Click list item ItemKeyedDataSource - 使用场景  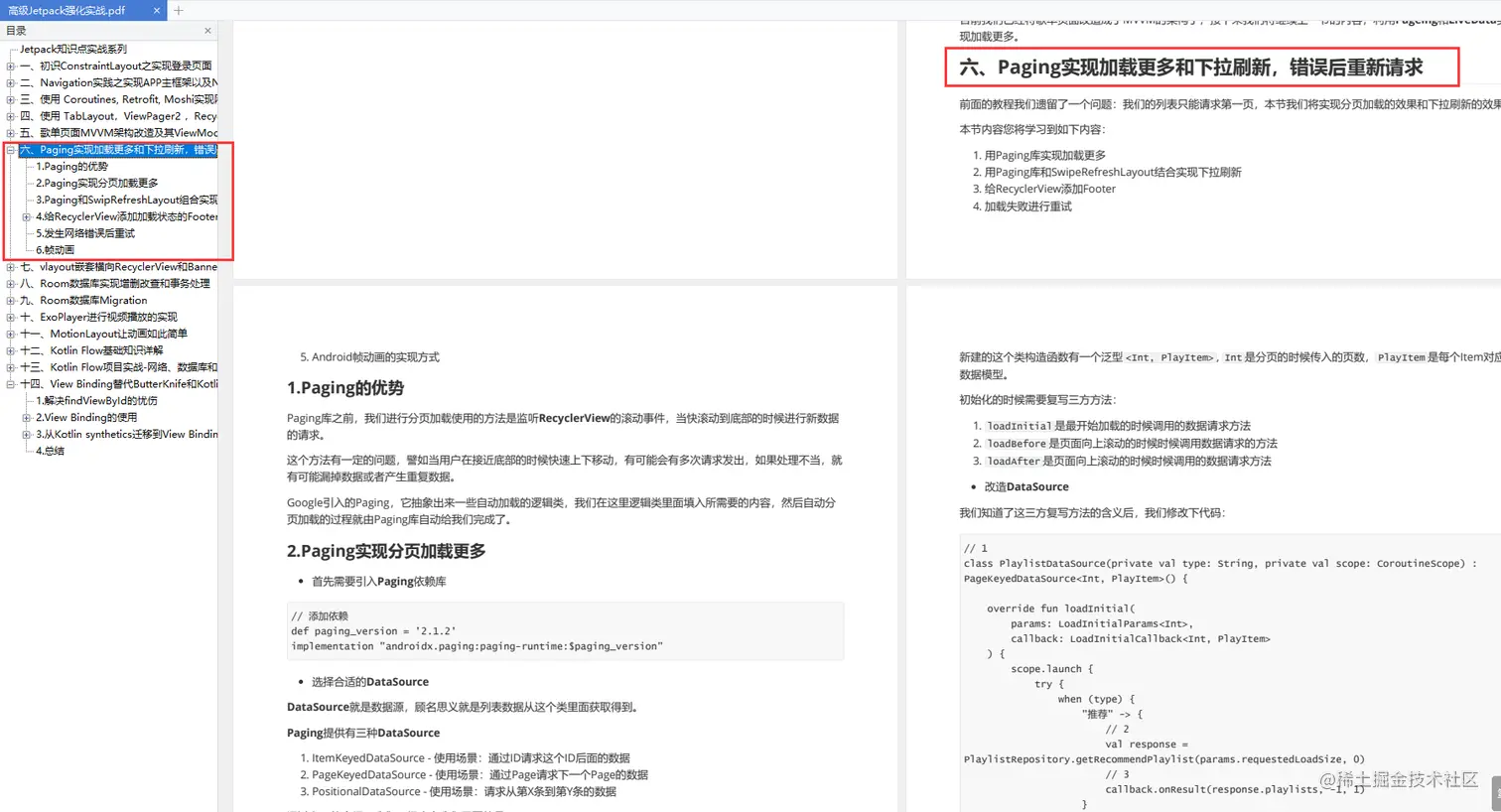(472, 758)
